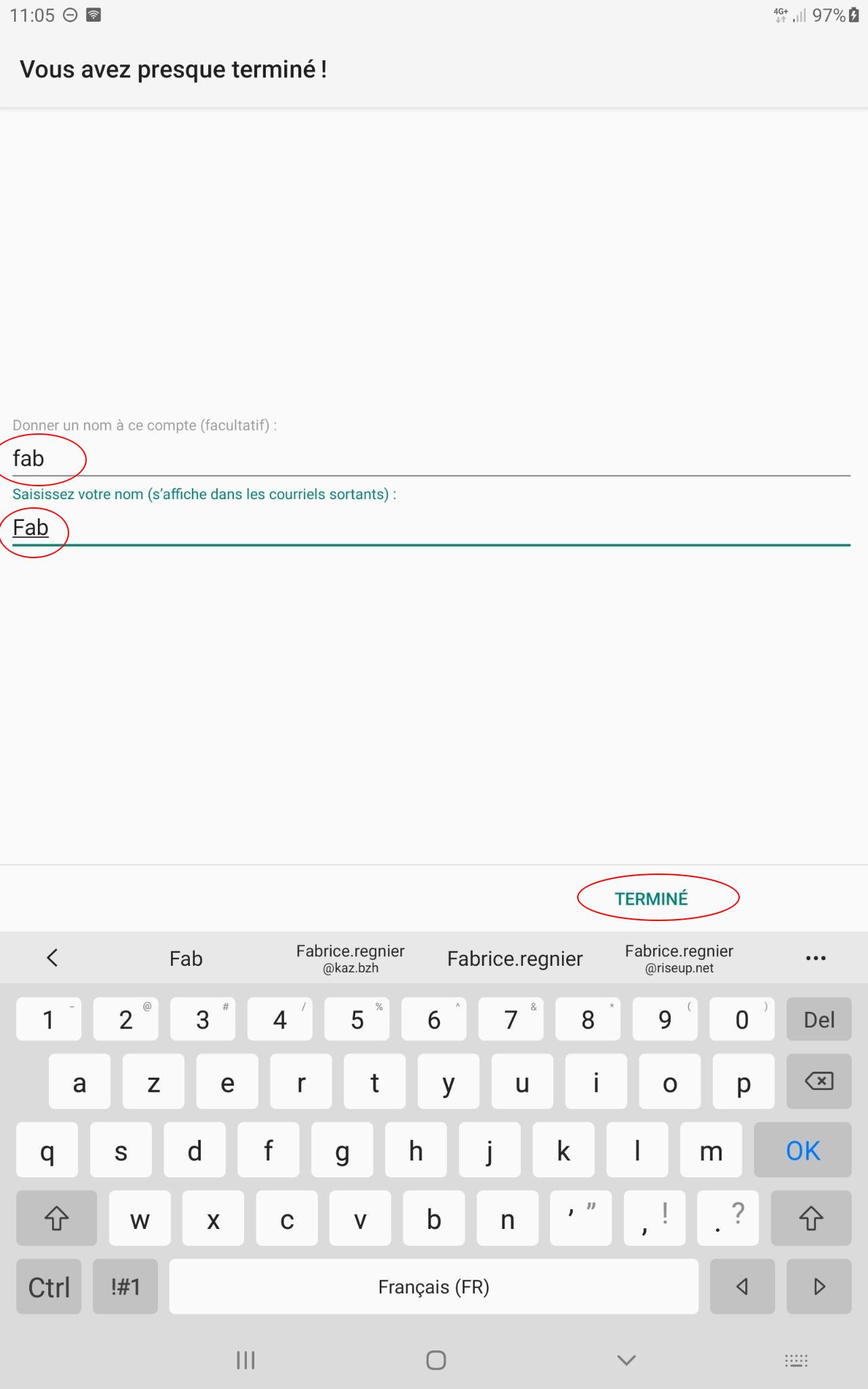Move the cursor left with the arrow key
The image size is (868, 1389).
pyautogui.click(x=742, y=1287)
